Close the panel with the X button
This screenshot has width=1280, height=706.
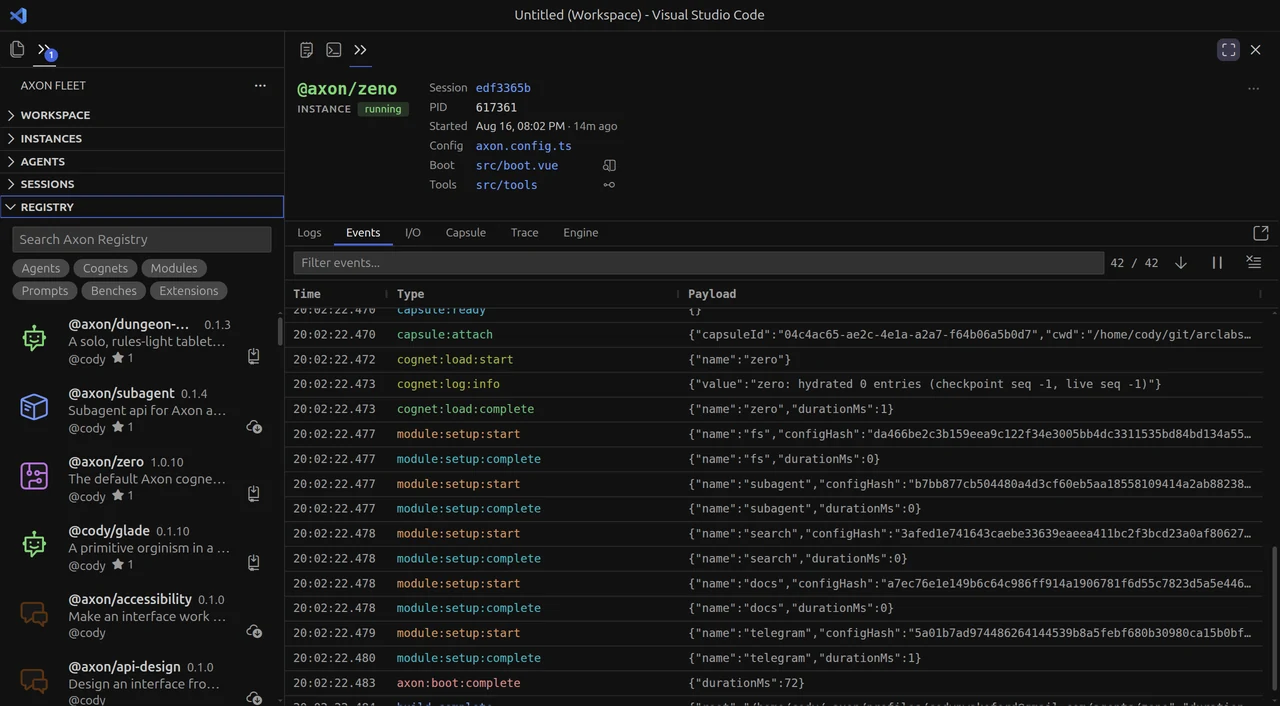click(1256, 50)
